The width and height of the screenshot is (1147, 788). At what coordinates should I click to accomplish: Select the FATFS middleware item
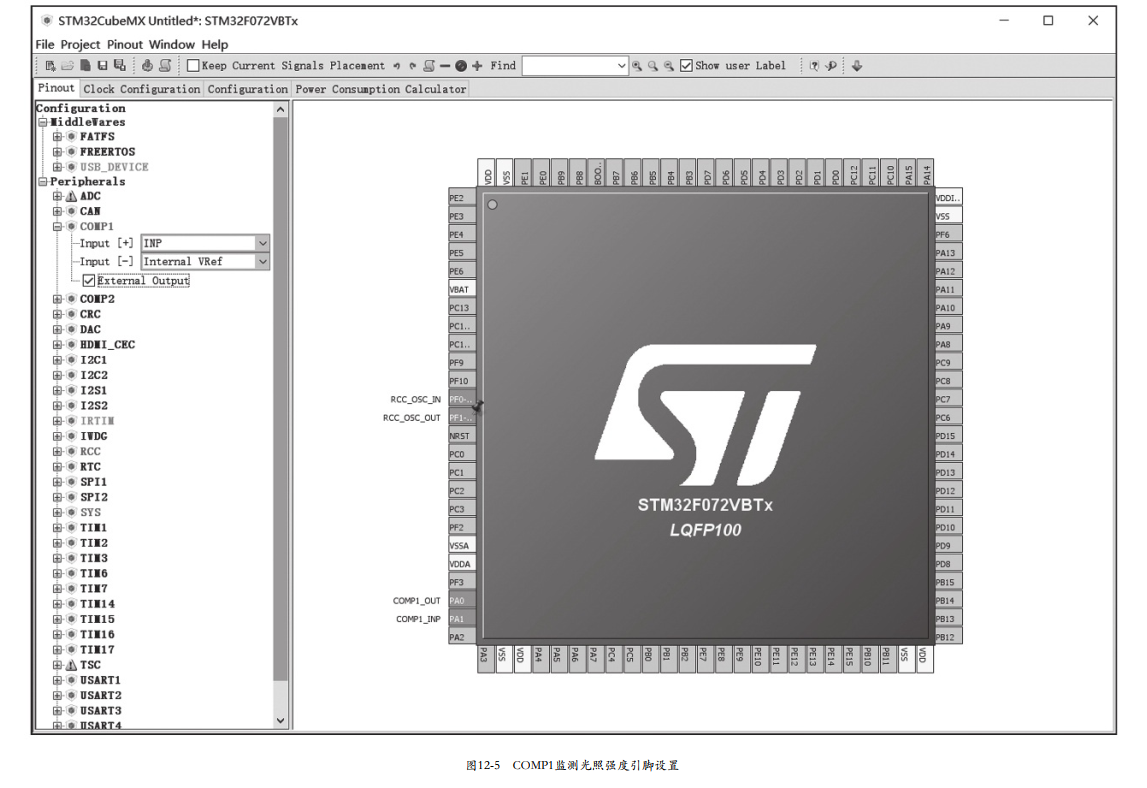(x=97, y=137)
